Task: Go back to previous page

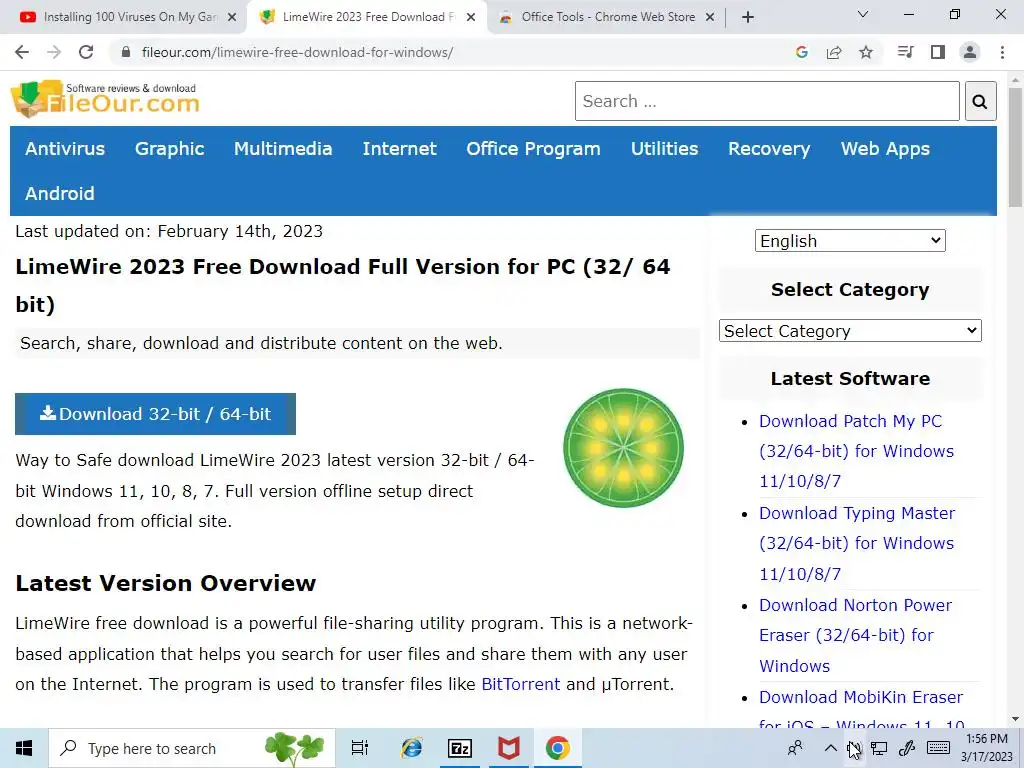Action: coord(22,52)
